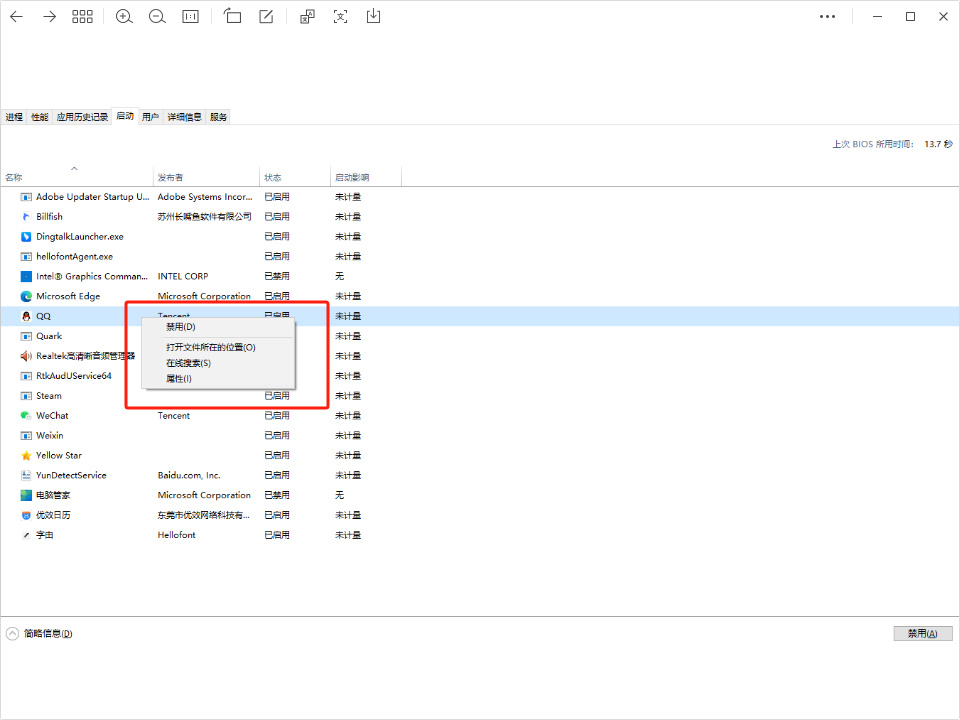Go back with the left arrow icon
Image resolution: width=960 pixels, height=720 pixels.
(x=17, y=17)
